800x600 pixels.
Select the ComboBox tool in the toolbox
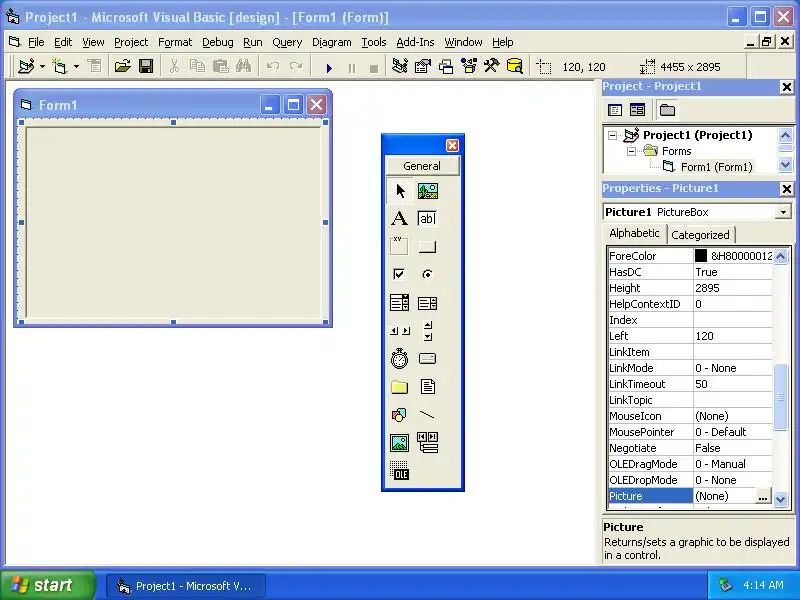coord(400,303)
